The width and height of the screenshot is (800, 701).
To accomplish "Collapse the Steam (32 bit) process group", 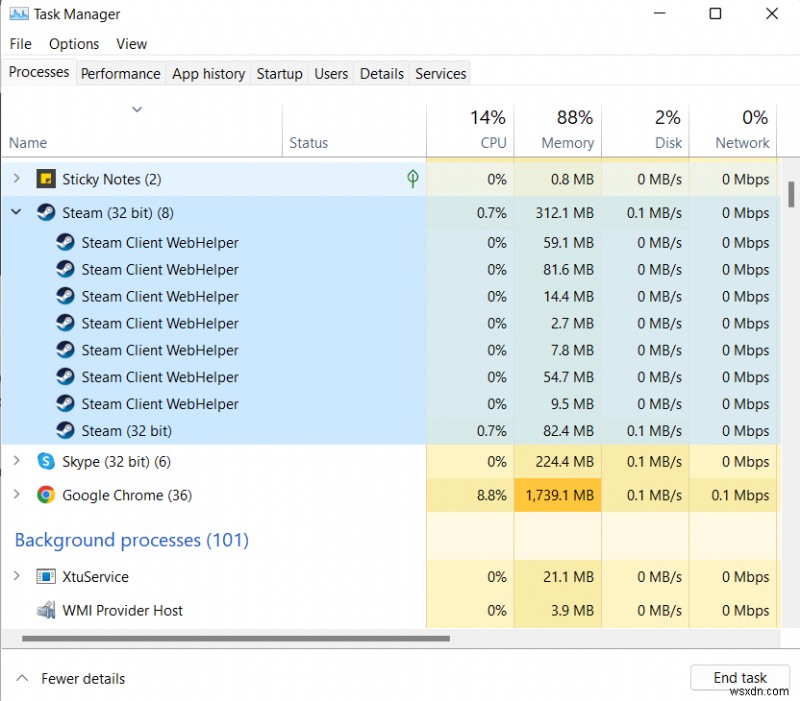I will (16, 212).
